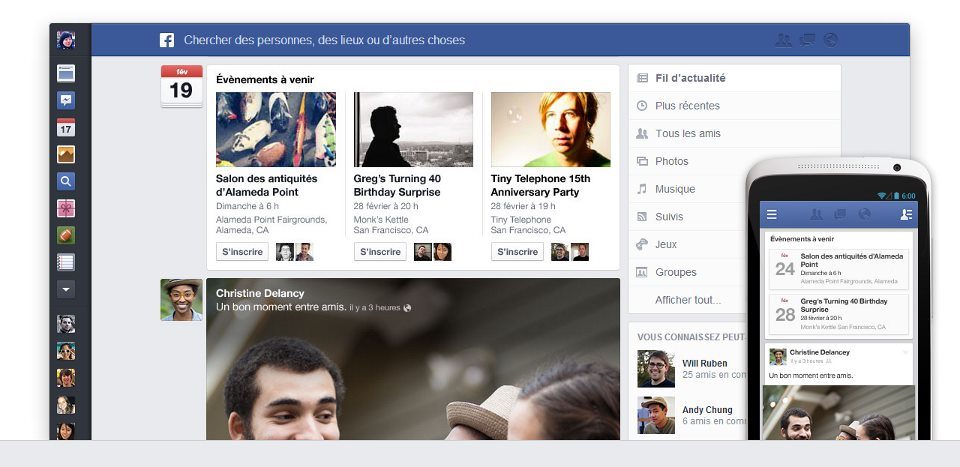This screenshot has width=960, height=467.
Task: Select the Plus récentes feed filter
Action: 687,106
